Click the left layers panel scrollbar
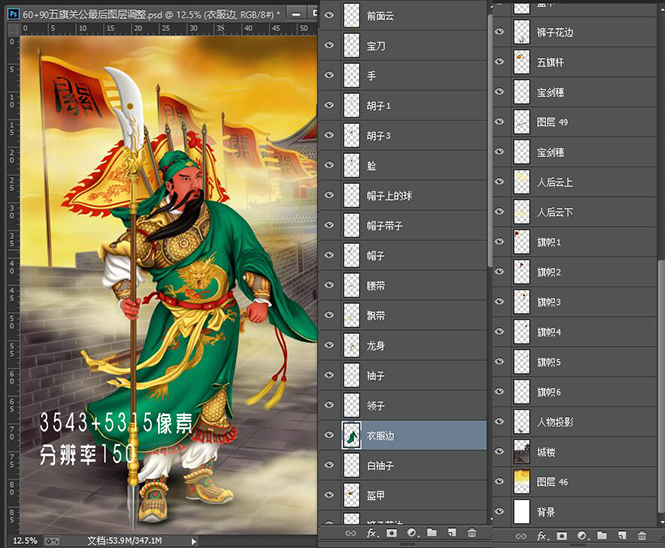665x548 pixels. click(489, 140)
